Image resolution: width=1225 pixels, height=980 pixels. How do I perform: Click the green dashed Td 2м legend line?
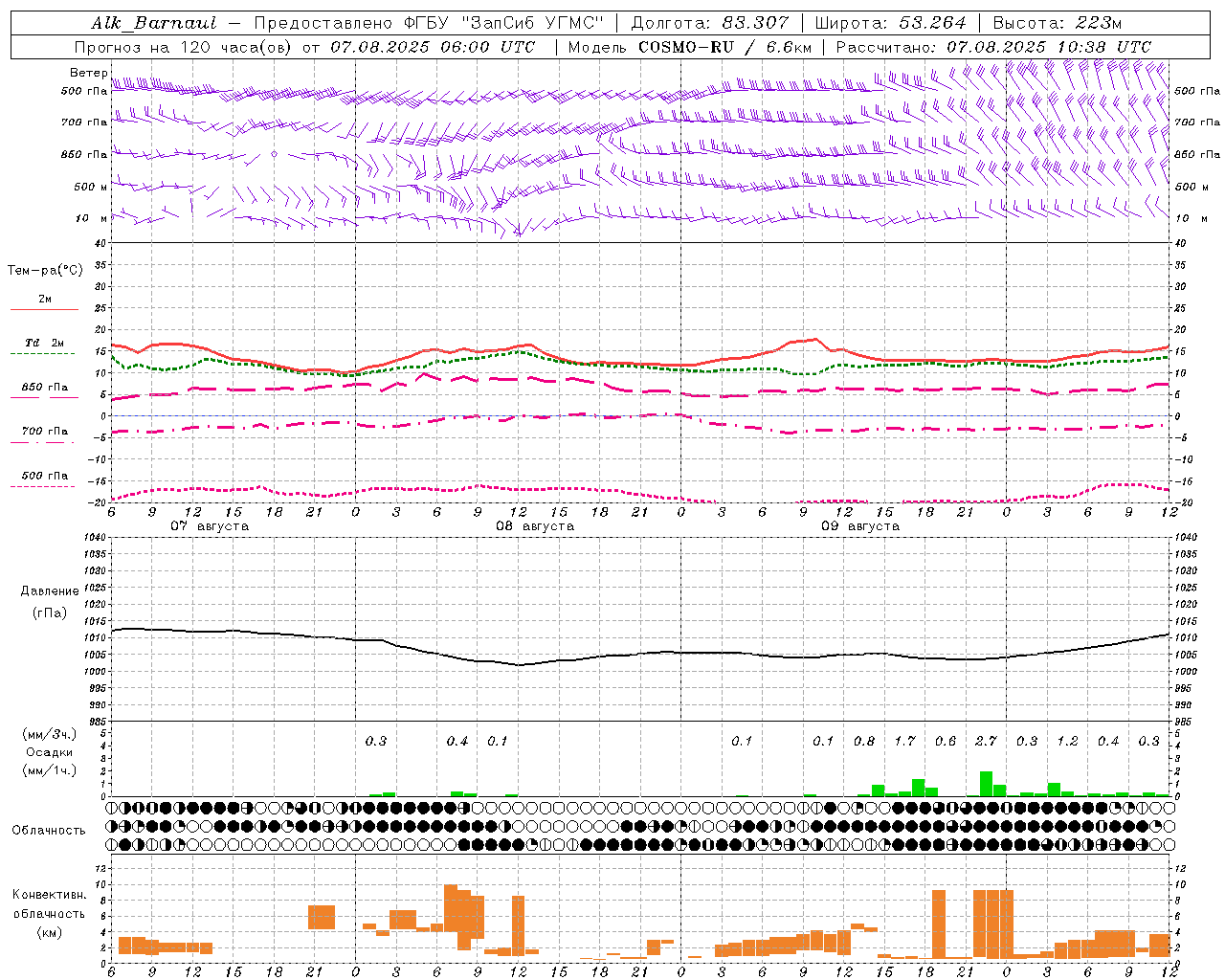tap(42, 353)
